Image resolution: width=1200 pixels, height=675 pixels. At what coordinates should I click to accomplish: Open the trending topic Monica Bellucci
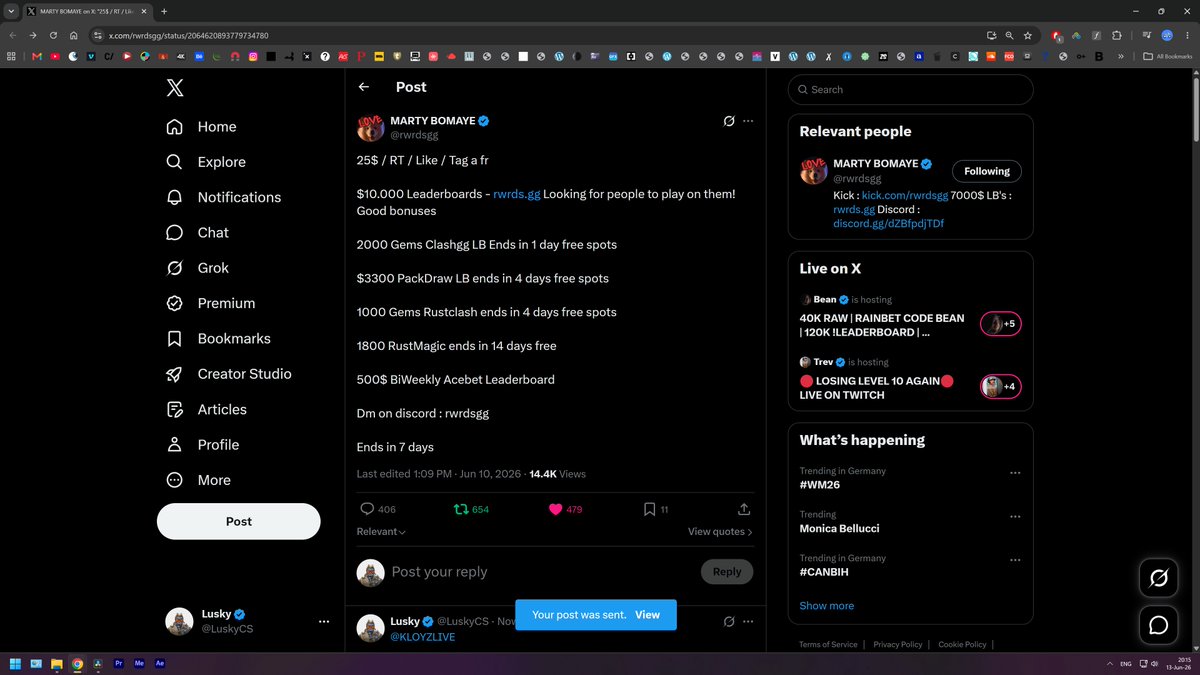[x=839, y=528]
